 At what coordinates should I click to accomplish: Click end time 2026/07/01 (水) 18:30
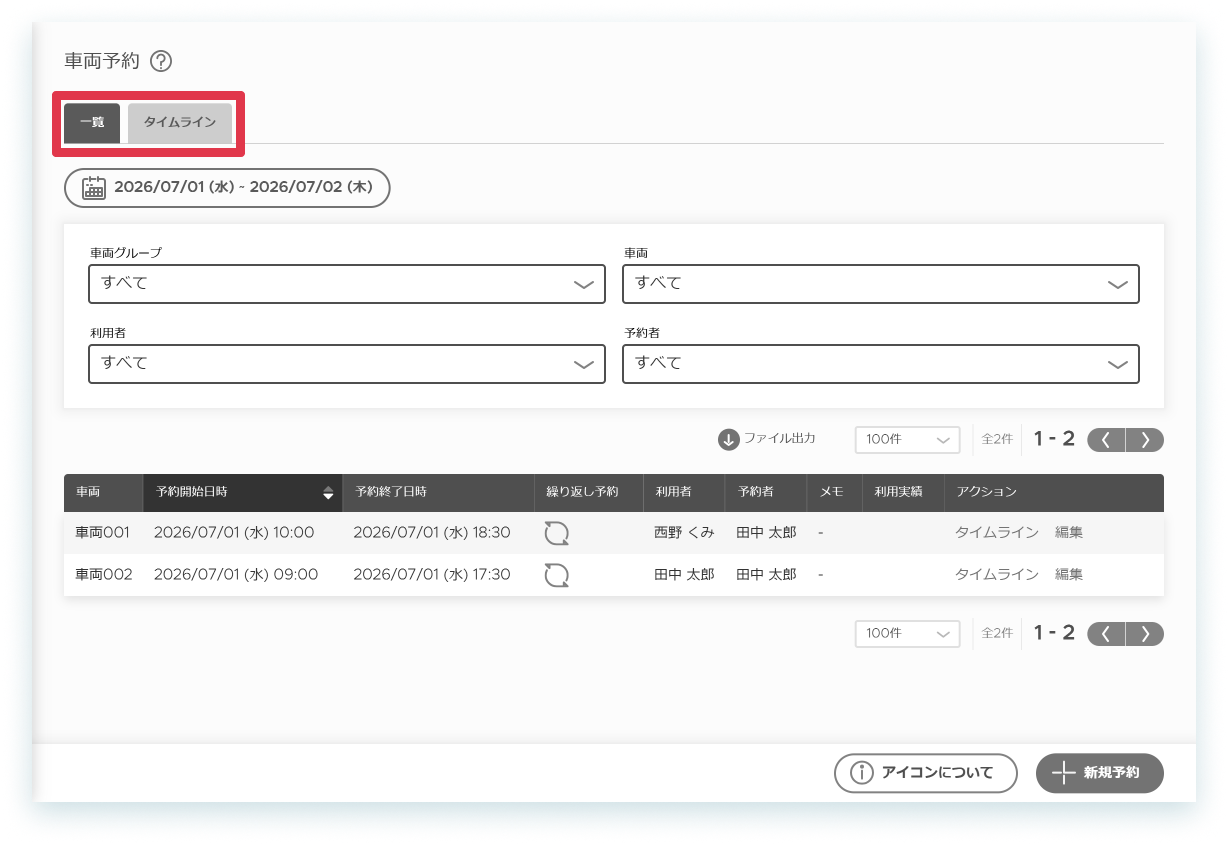click(x=432, y=533)
